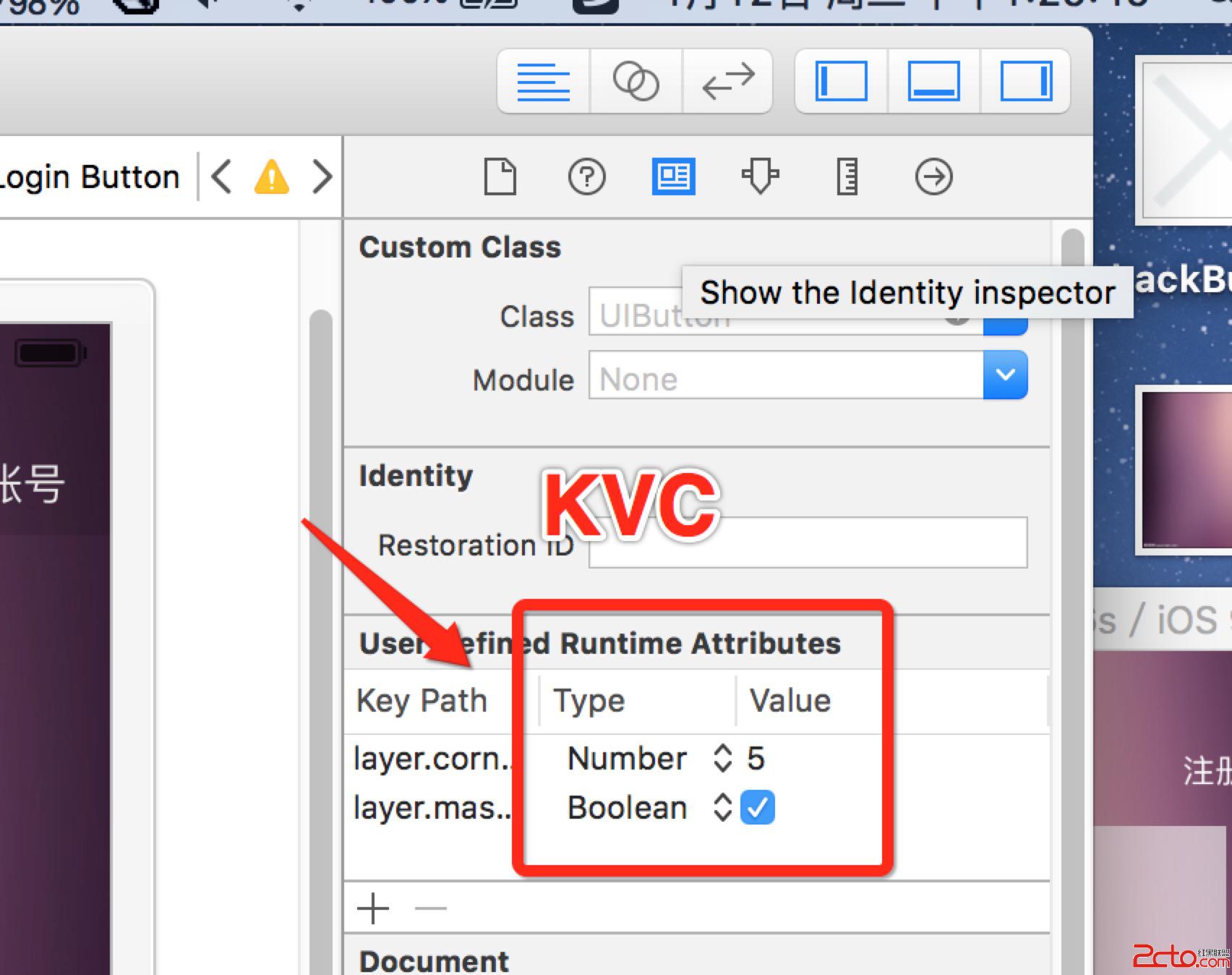Click the Number row value 5
Viewport: 1232px width, 975px height.
pos(756,759)
